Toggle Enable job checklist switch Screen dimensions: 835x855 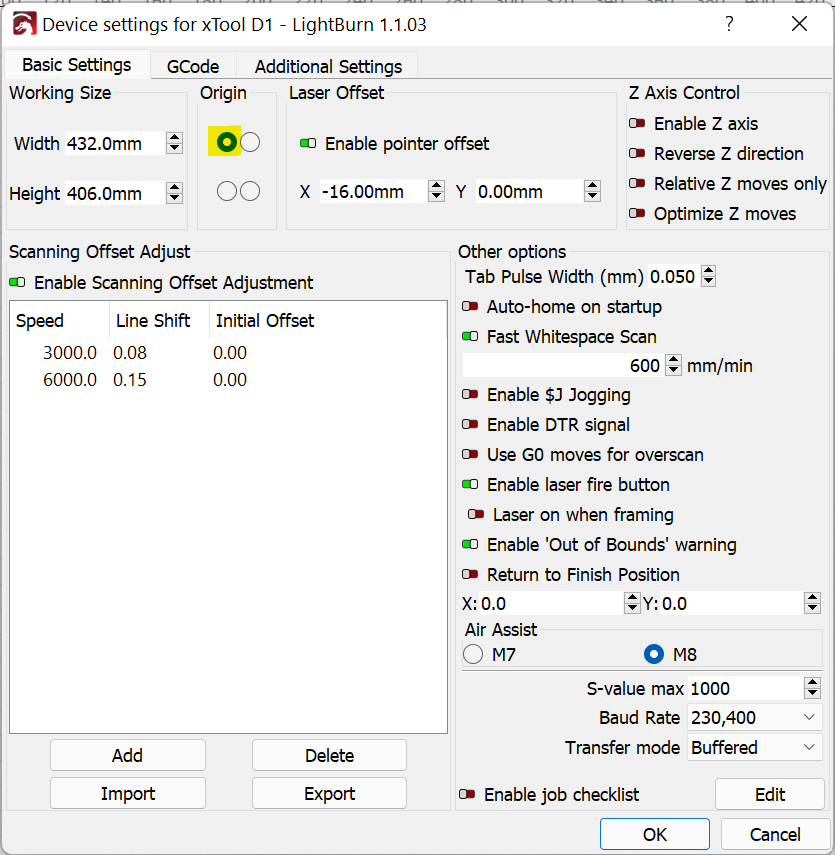pos(467,794)
